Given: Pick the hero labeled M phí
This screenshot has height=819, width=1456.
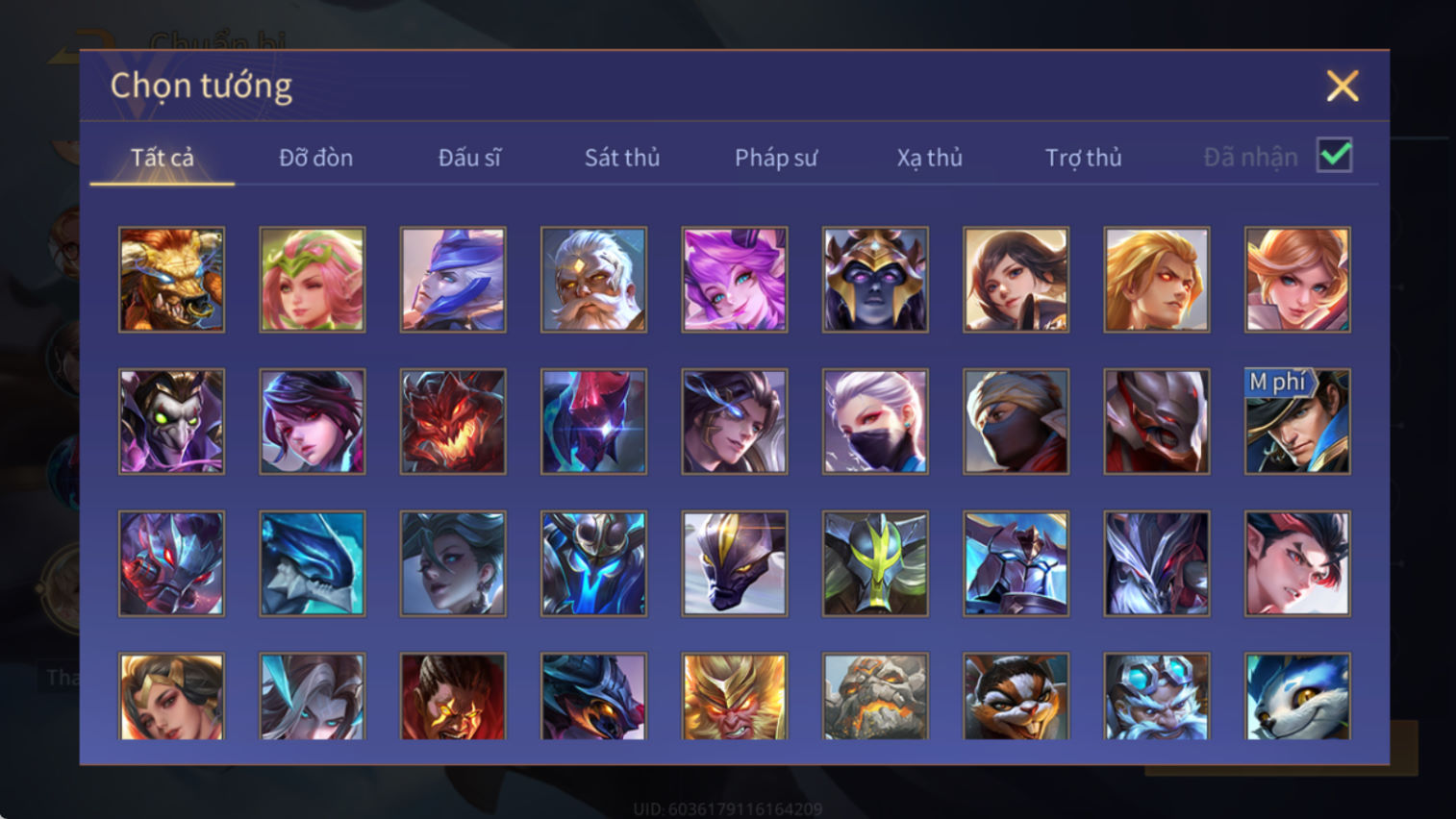Looking at the screenshot, I should pyautogui.click(x=1297, y=421).
